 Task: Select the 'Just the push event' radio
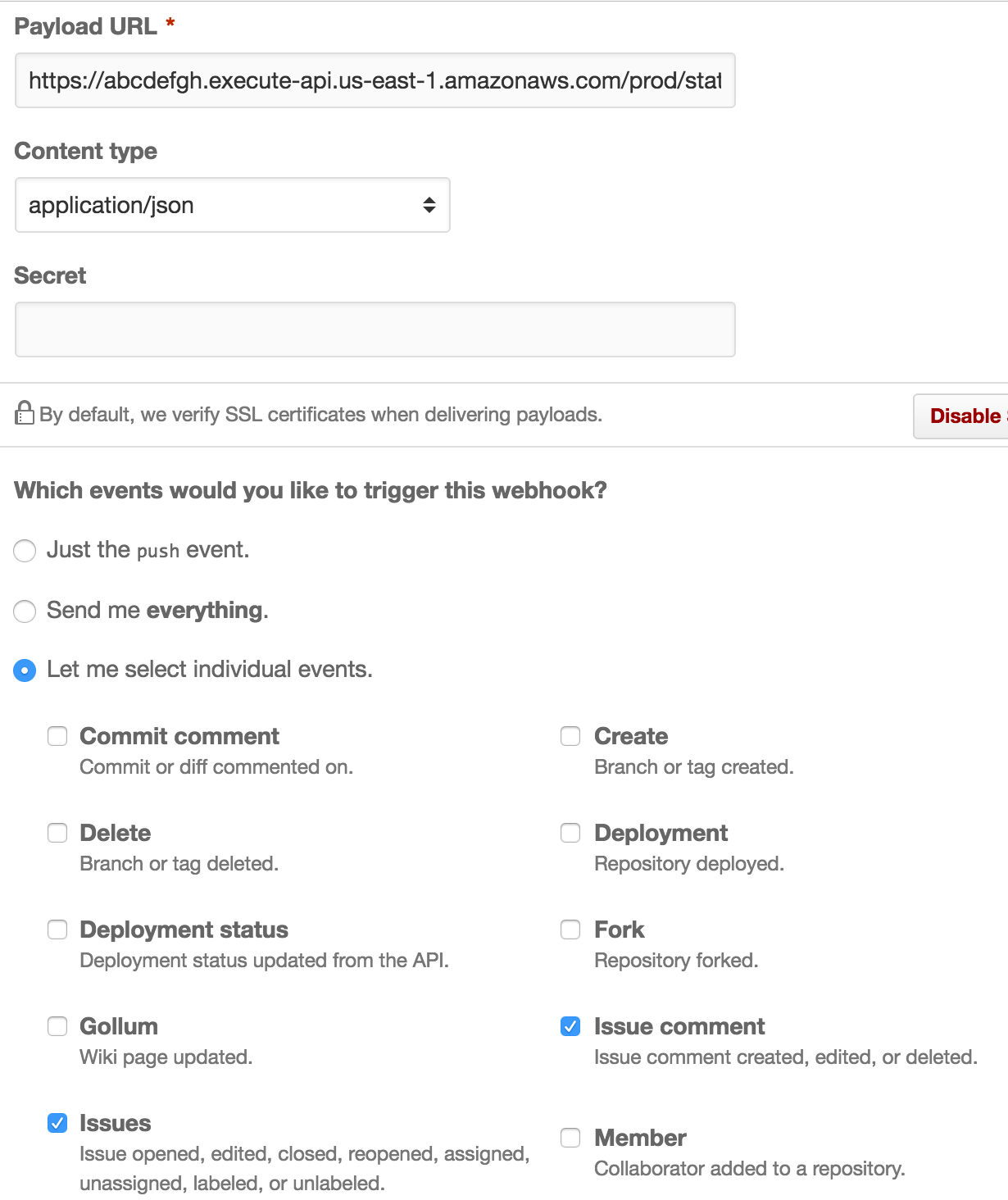[x=25, y=551]
